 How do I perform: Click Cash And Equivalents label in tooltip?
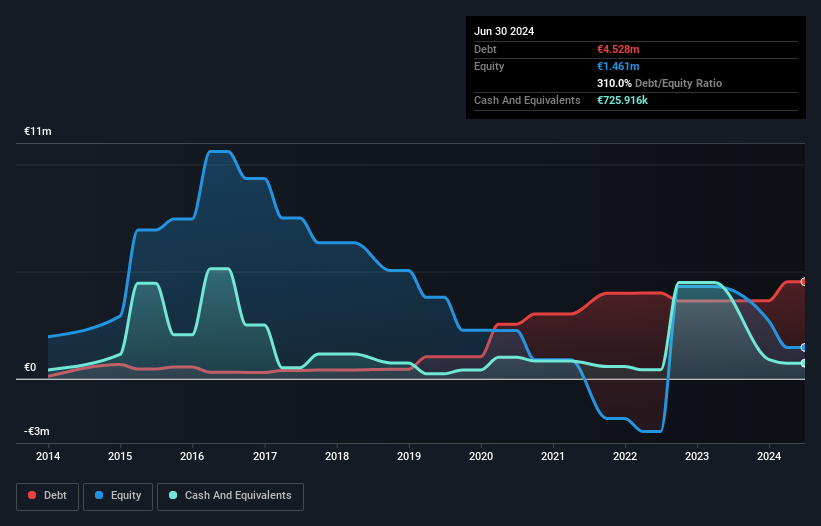[527, 100]
